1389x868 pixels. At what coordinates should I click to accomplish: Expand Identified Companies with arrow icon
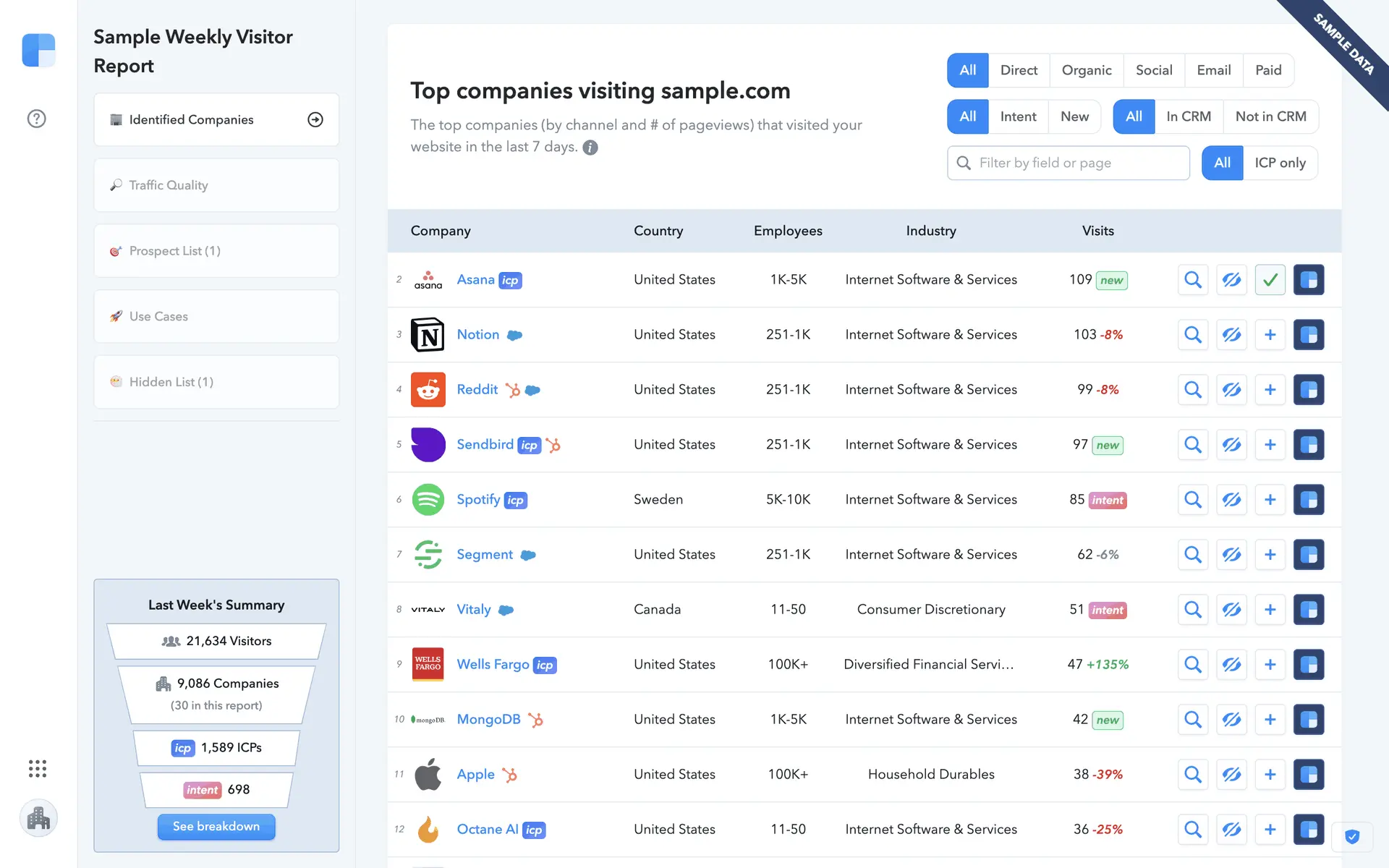click(315, 119)
